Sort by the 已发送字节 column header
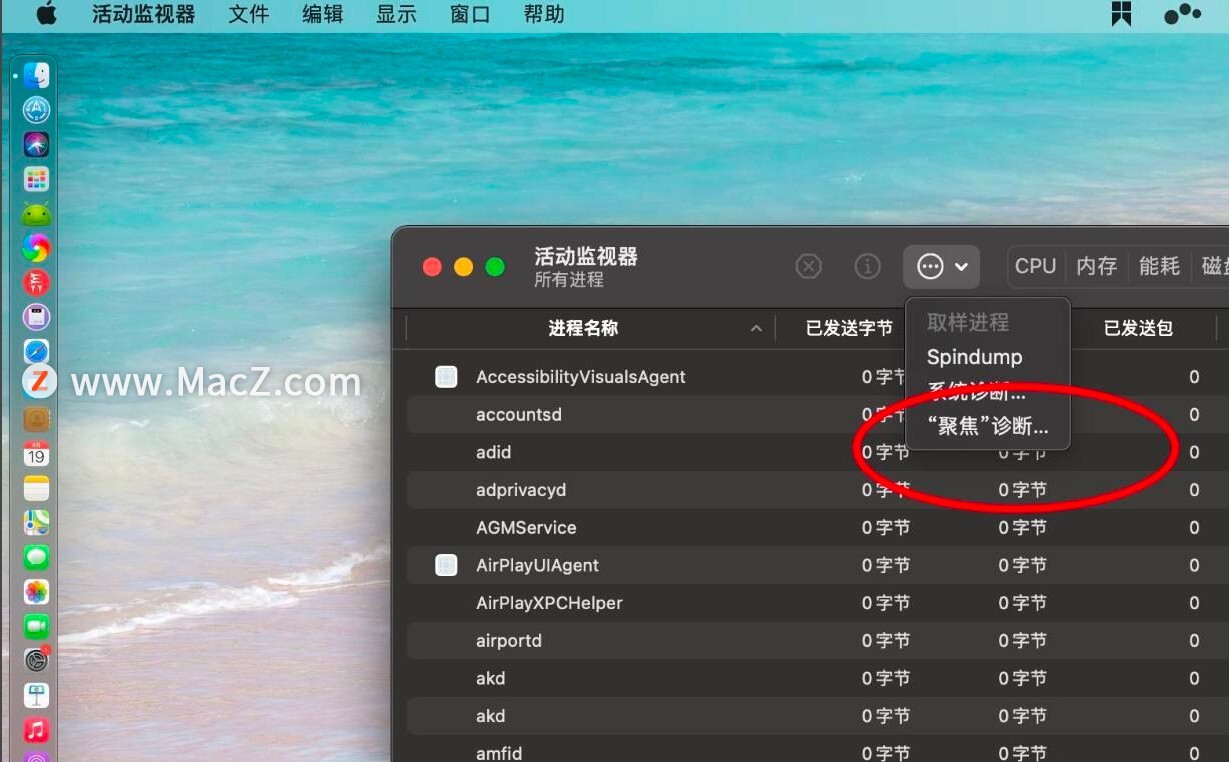 pos(849,328)
